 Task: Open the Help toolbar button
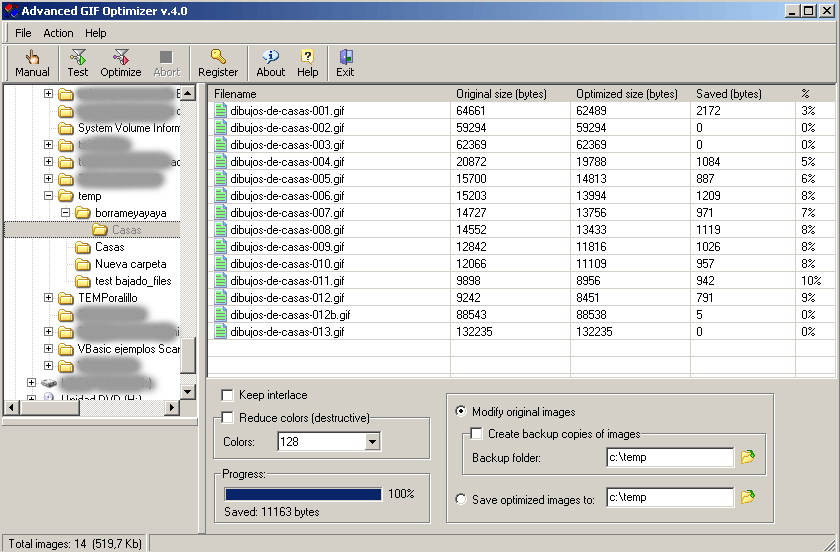tap(308, 63)
